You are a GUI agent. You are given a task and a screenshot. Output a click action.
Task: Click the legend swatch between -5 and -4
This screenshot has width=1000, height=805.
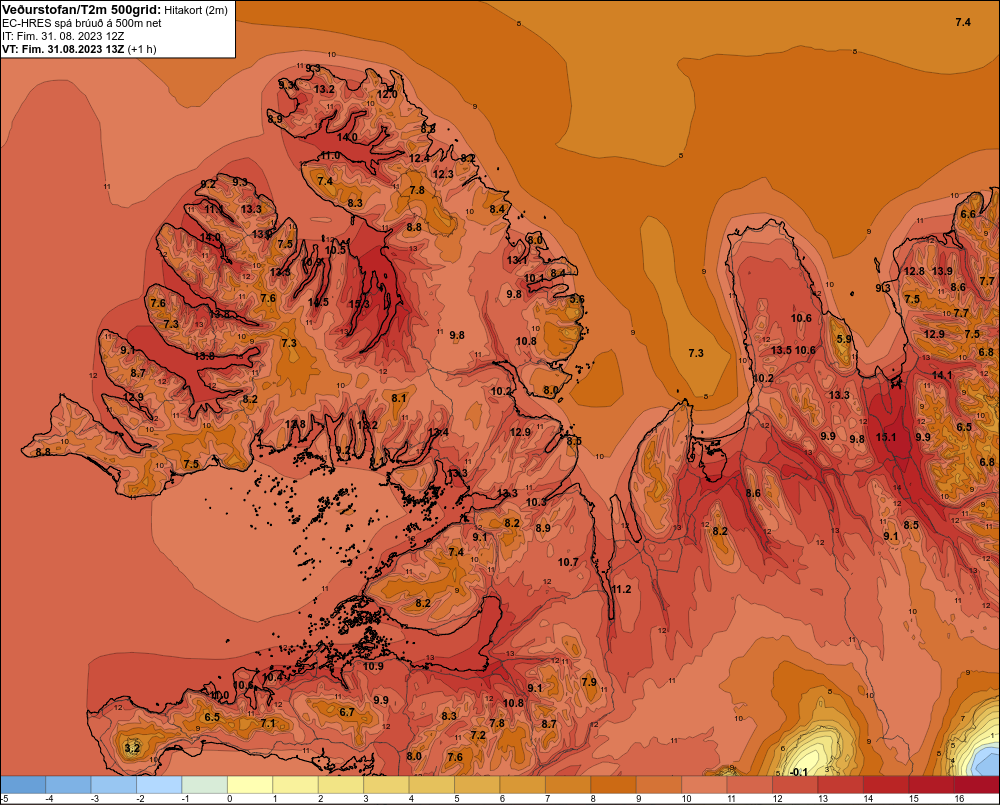coord(23,785)
